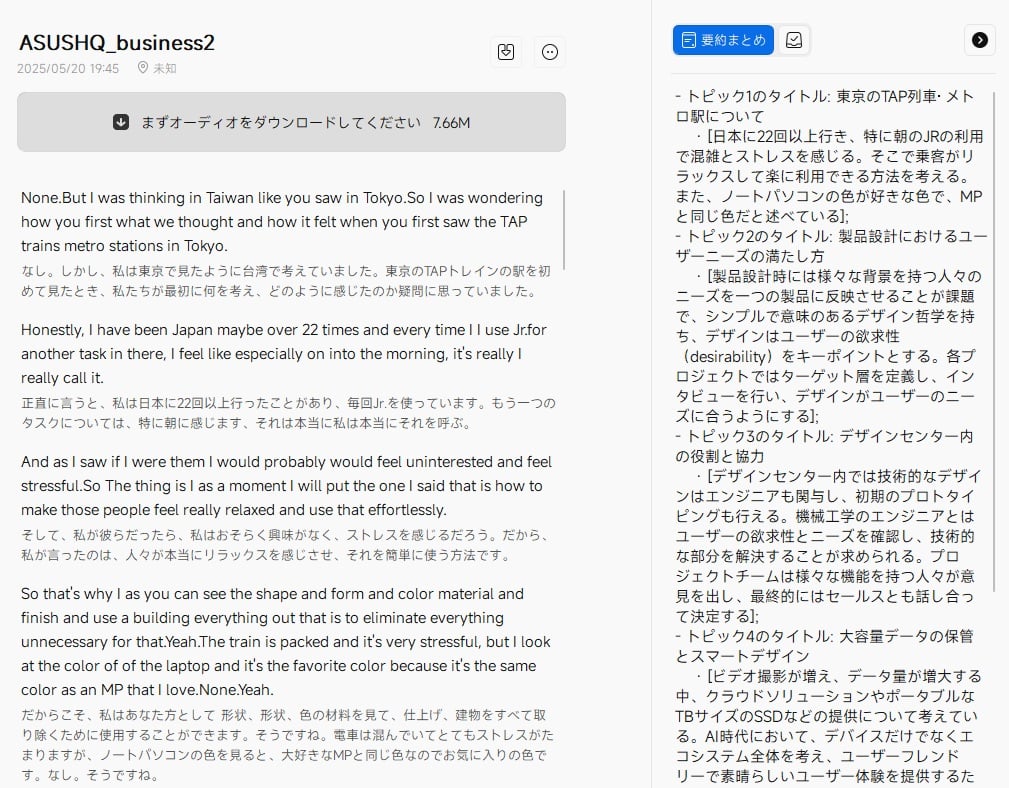Click the translation starting なし。しかし、私は東京で
Viewport: 1009px width, 788px height.
[x=286, y=281]
